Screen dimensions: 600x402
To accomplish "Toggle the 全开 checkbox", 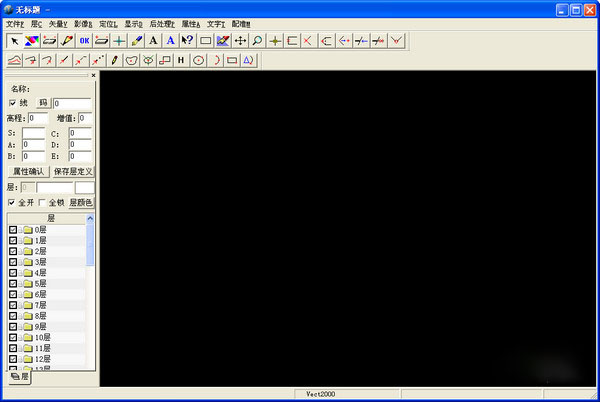I will pos(12,203).
